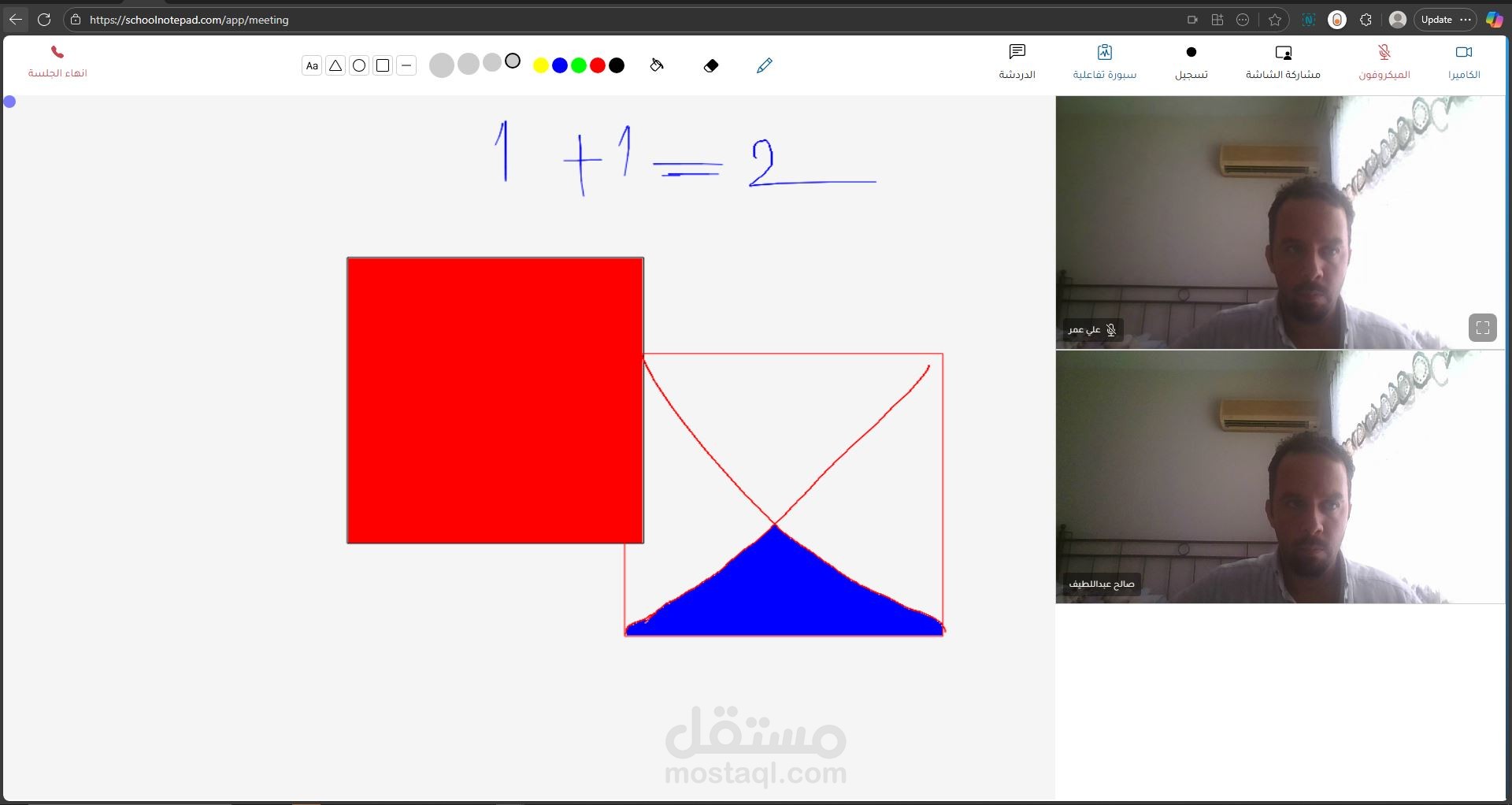Open the browser extensions puzzle icon
Viewport: 1512px width, 805px height.
[x=1366, y=20]
